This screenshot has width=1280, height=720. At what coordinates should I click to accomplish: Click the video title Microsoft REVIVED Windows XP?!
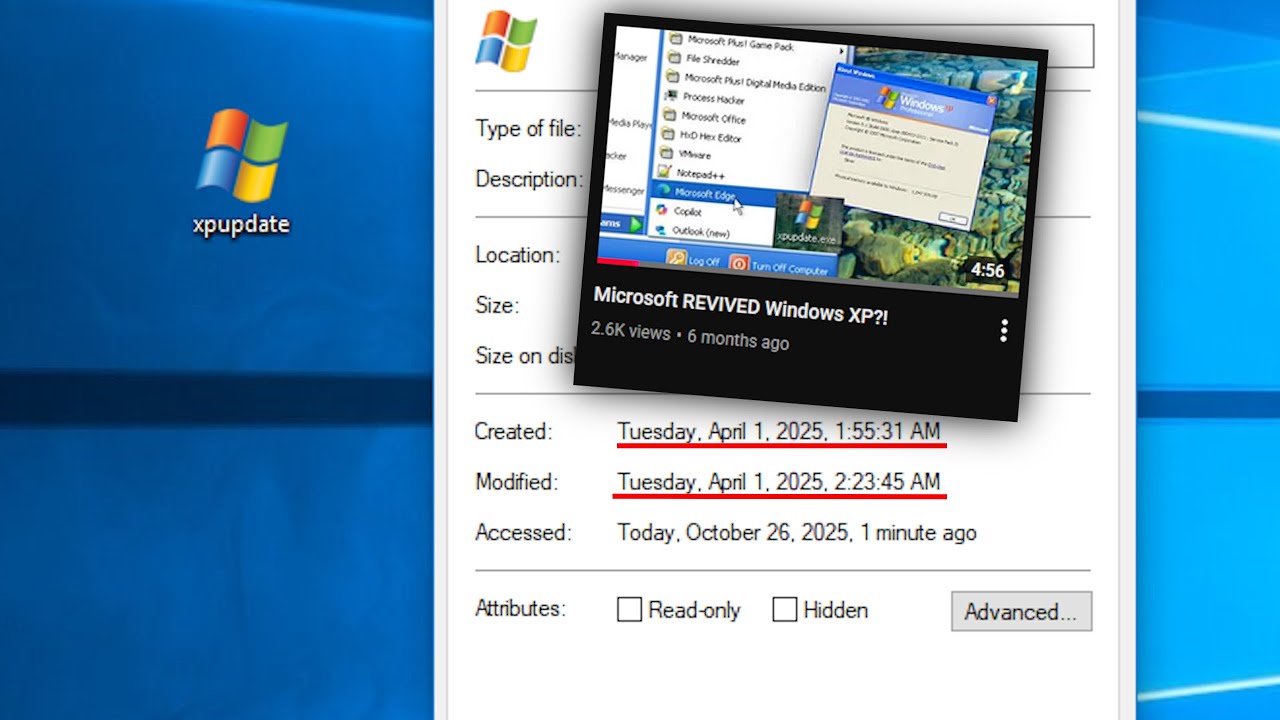pyautogui.click(x=741, y=305)
